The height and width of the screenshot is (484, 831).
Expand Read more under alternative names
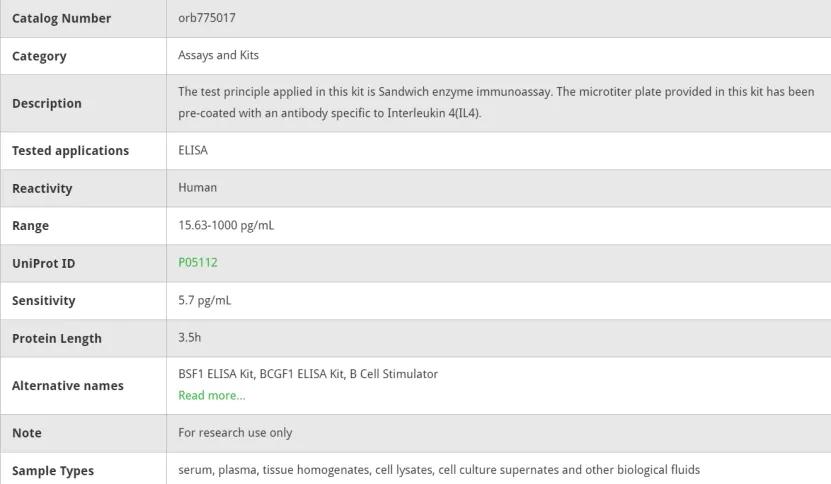click(211, 396)
